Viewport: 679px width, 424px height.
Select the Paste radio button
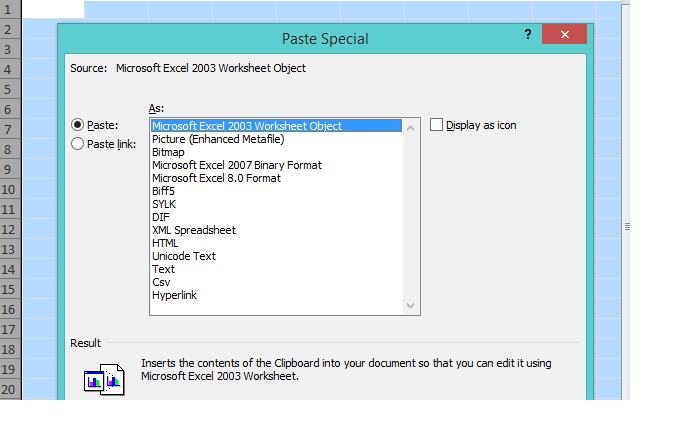(x=78, y=125)
